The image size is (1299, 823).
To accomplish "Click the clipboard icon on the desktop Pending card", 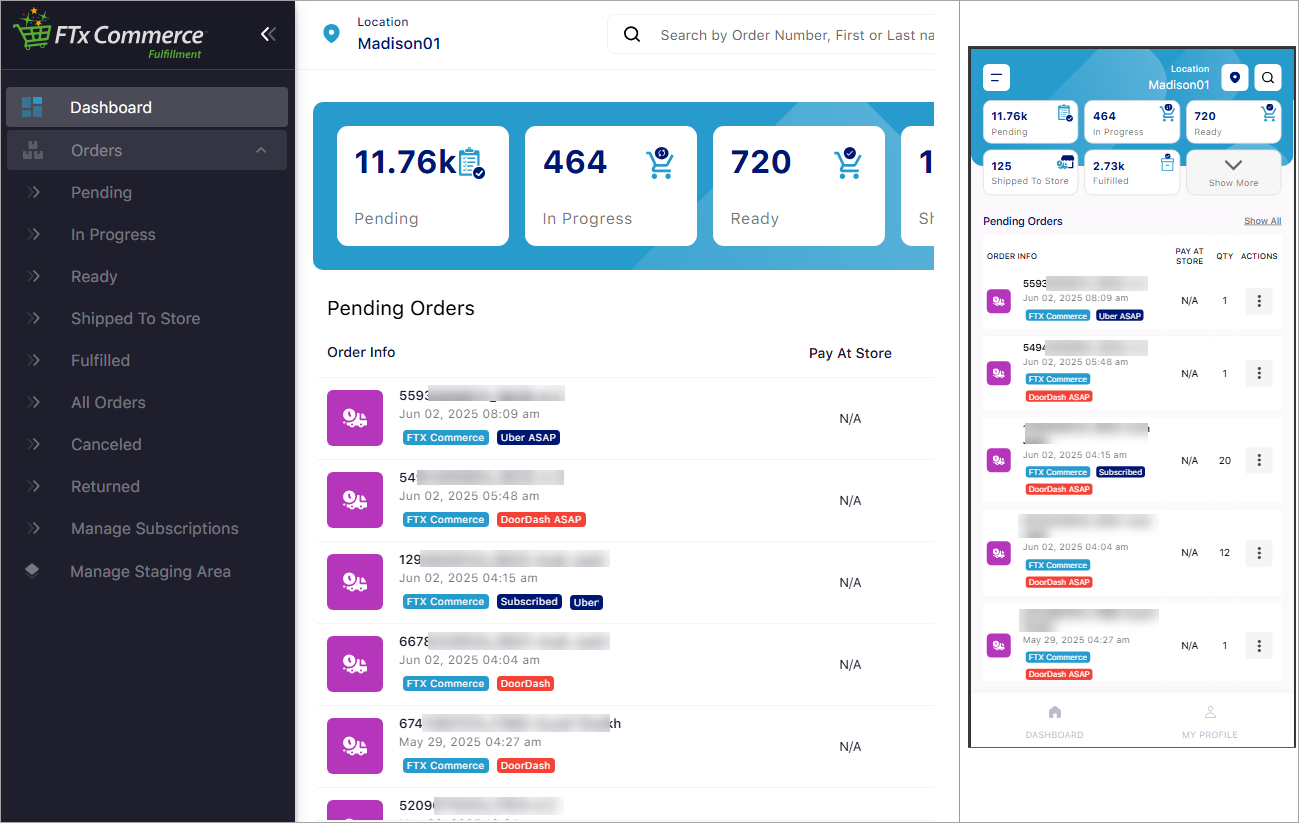I will pos(471,163).
